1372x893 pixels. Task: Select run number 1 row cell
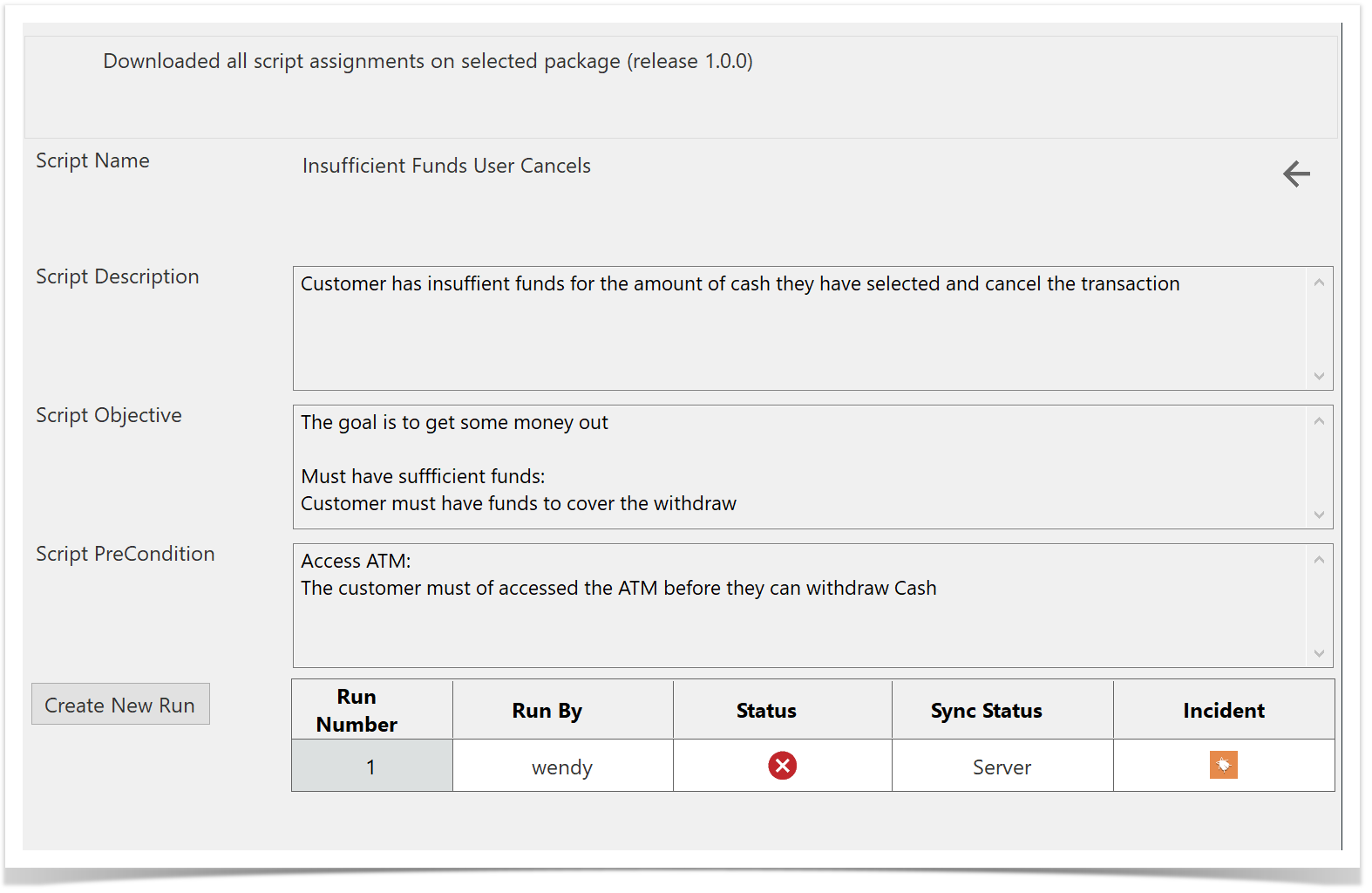(371, 767)
